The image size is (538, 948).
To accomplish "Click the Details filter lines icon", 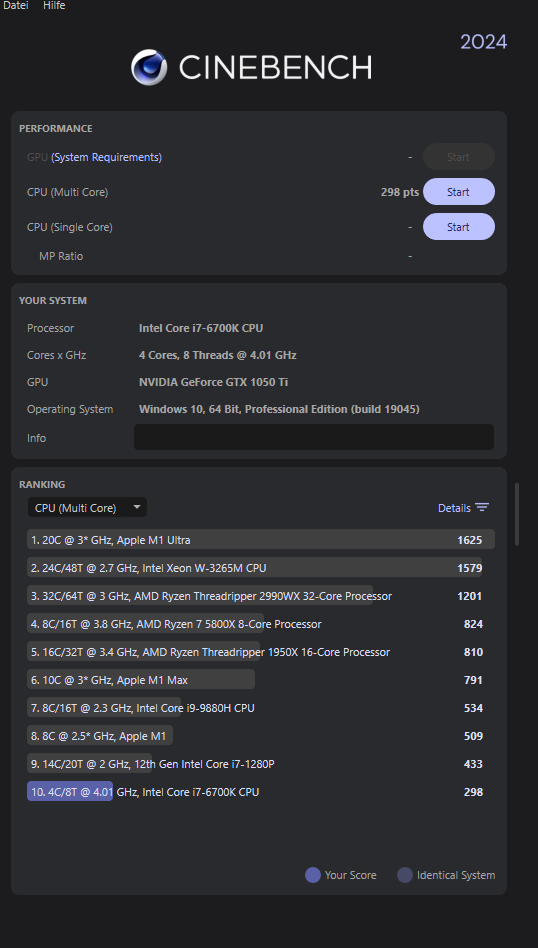I will point(482,508).
